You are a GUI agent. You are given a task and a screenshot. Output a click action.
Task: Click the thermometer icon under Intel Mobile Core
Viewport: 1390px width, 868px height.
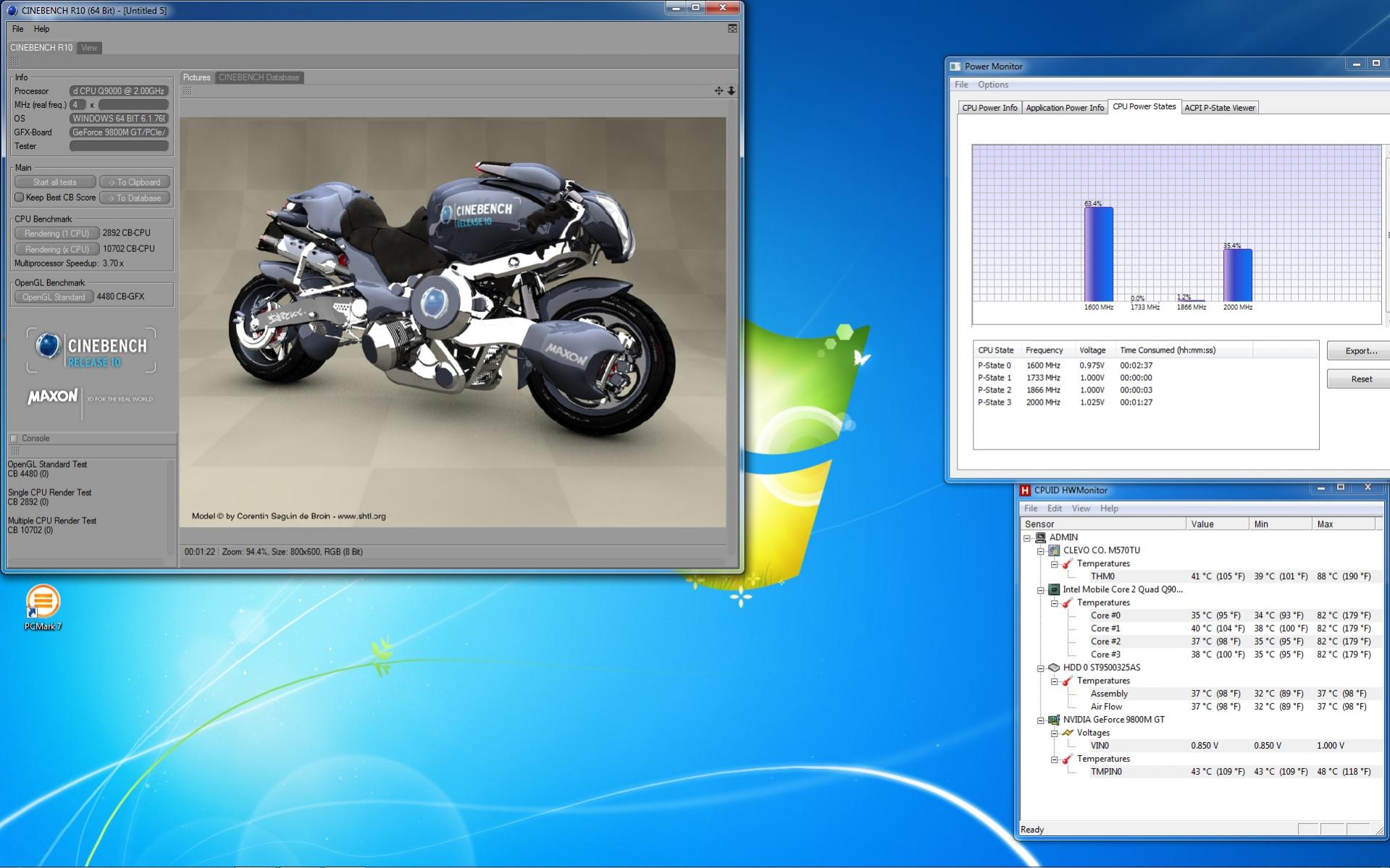click(1068, 602)
